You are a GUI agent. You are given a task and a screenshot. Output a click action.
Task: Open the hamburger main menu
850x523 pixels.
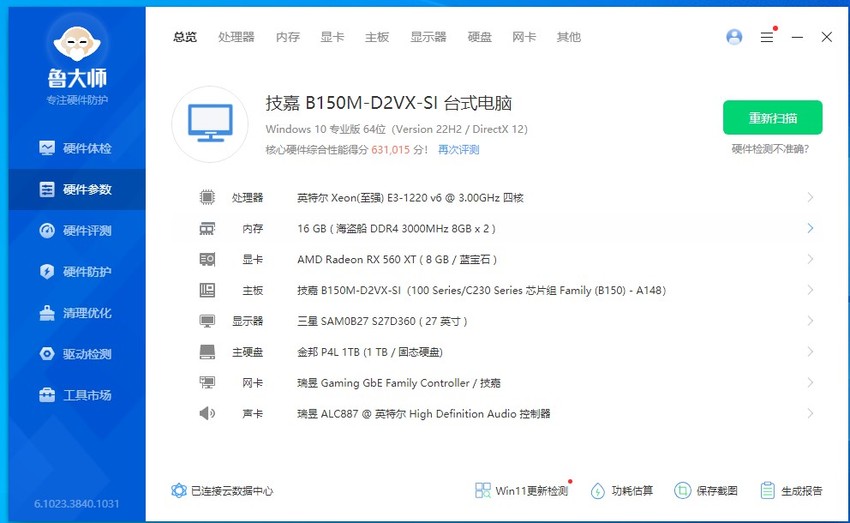(767, 37)
